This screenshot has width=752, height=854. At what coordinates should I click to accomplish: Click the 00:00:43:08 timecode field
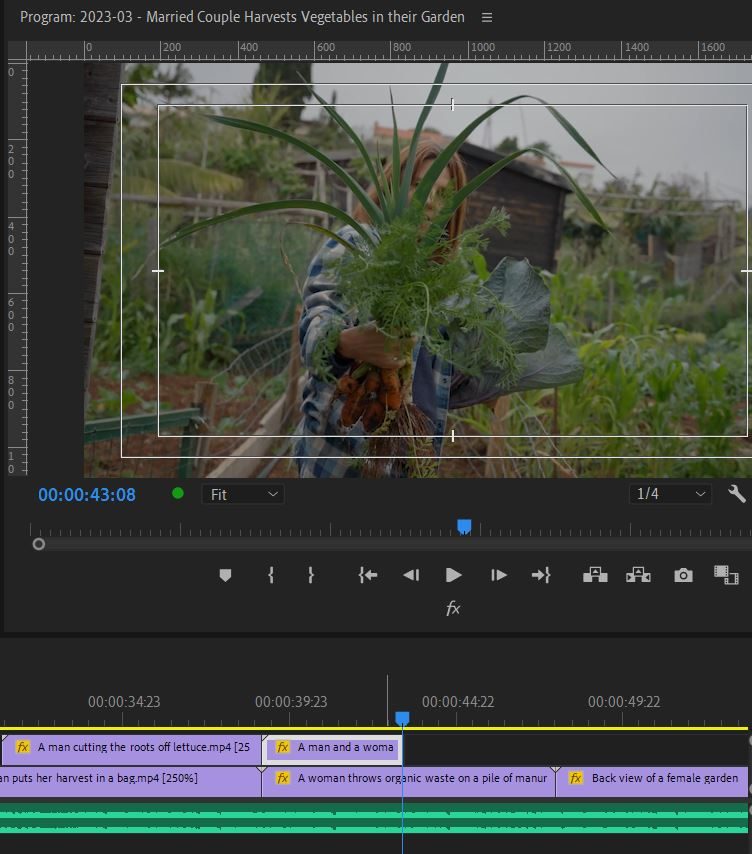coord(87,495)
